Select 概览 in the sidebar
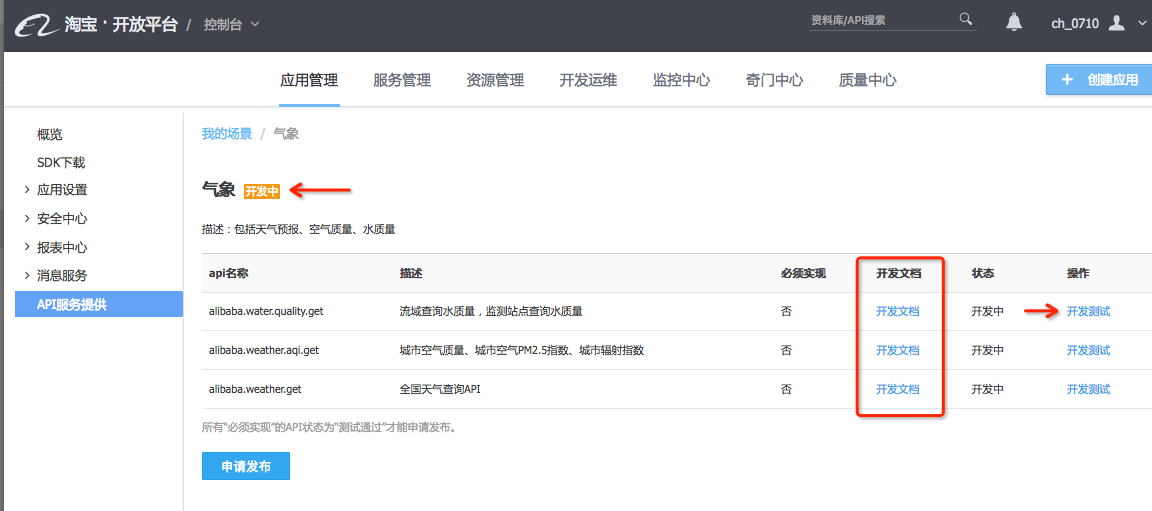 50,134
